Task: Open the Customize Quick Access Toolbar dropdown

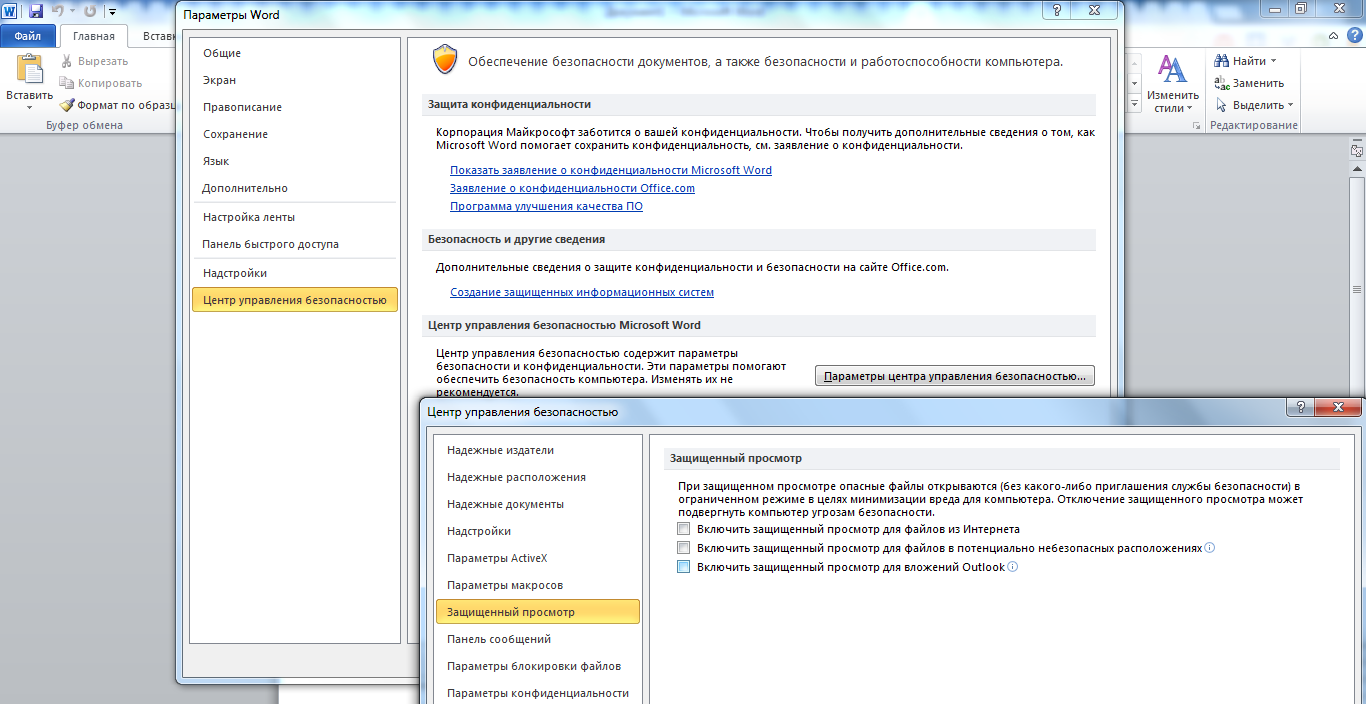Action: [x=110, y=12]
